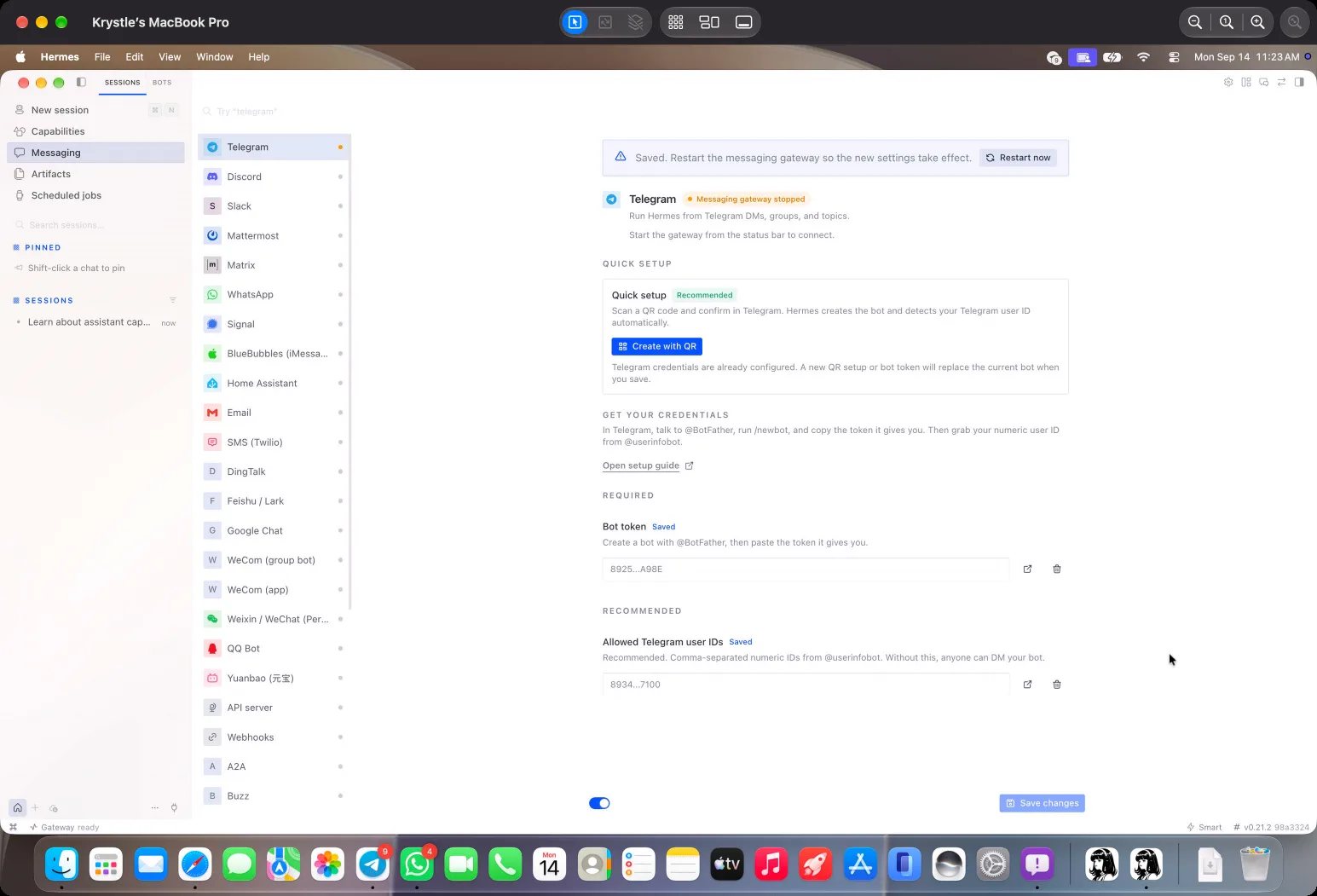Open Artifacts in the sidebar
1317x896 pixels.
tap(95, 174)
